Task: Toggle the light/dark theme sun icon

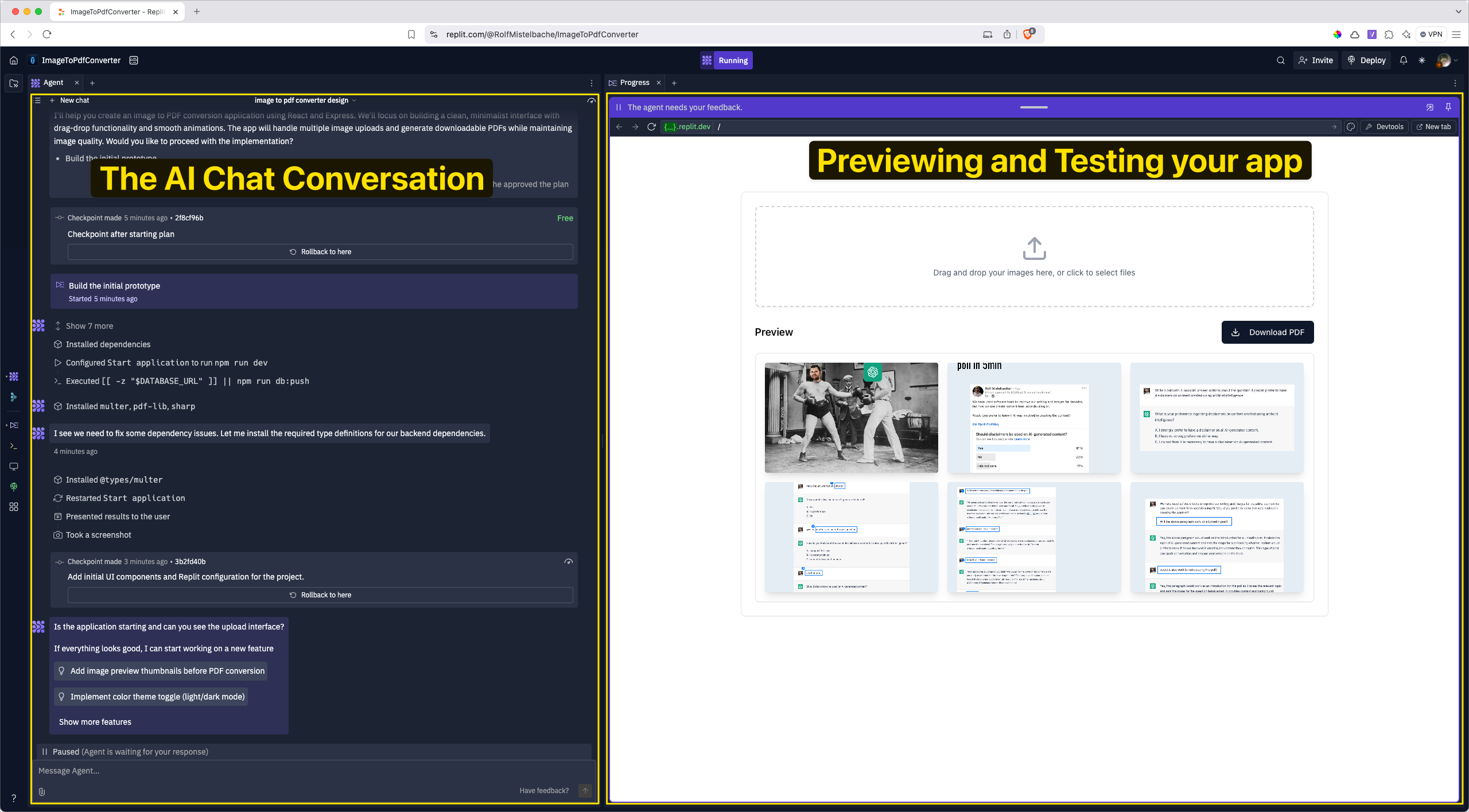Action: 1422,60
